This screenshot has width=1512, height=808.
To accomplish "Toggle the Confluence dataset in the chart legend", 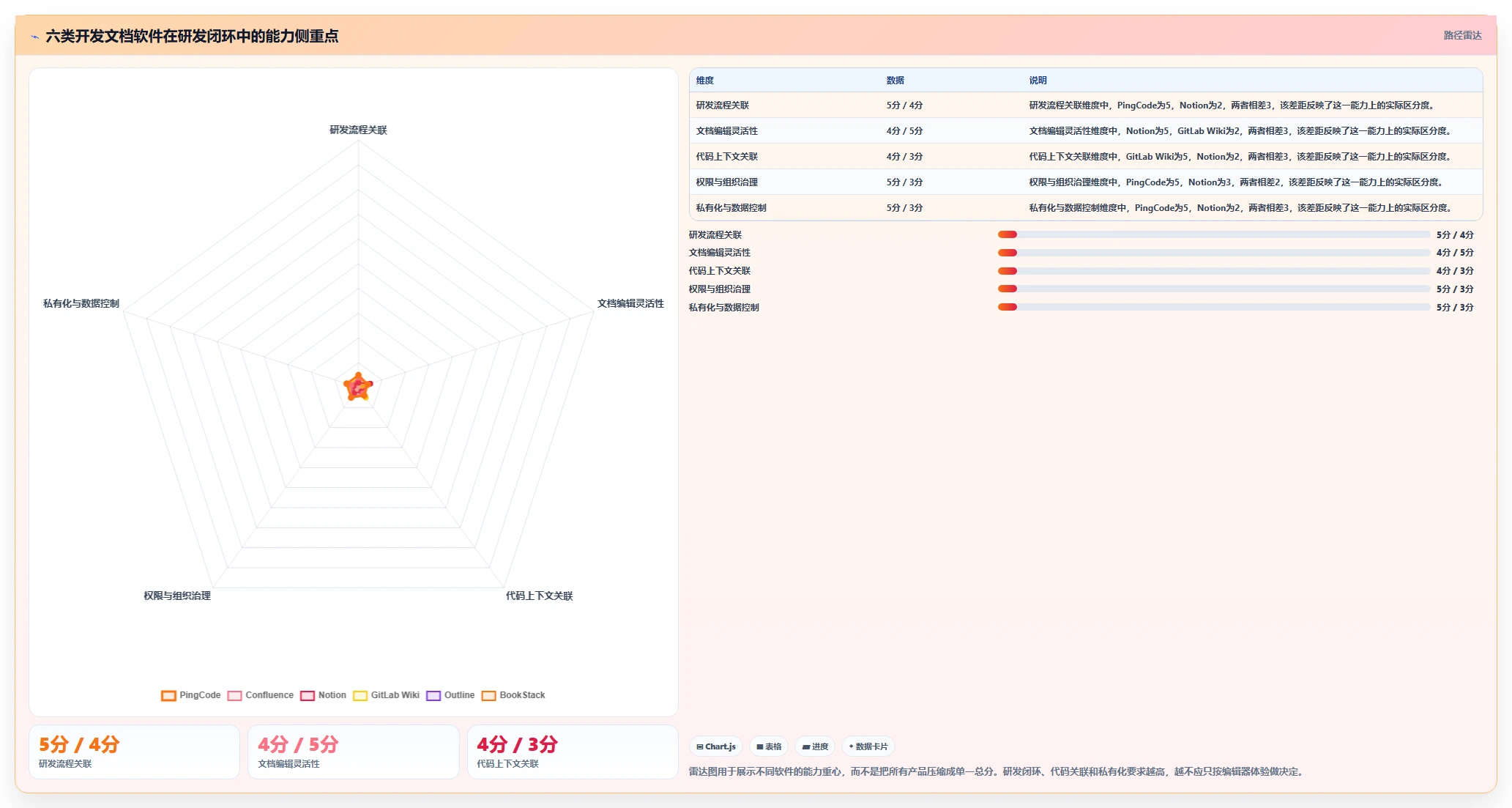I will (x=261, y=695).
